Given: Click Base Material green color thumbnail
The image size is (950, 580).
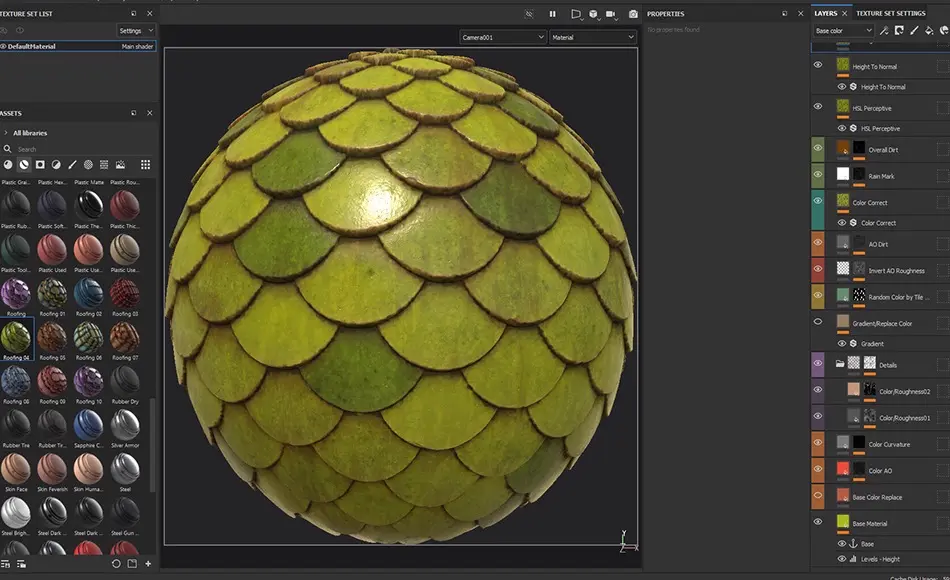Looking at the screenshot, I should point(843,521).
